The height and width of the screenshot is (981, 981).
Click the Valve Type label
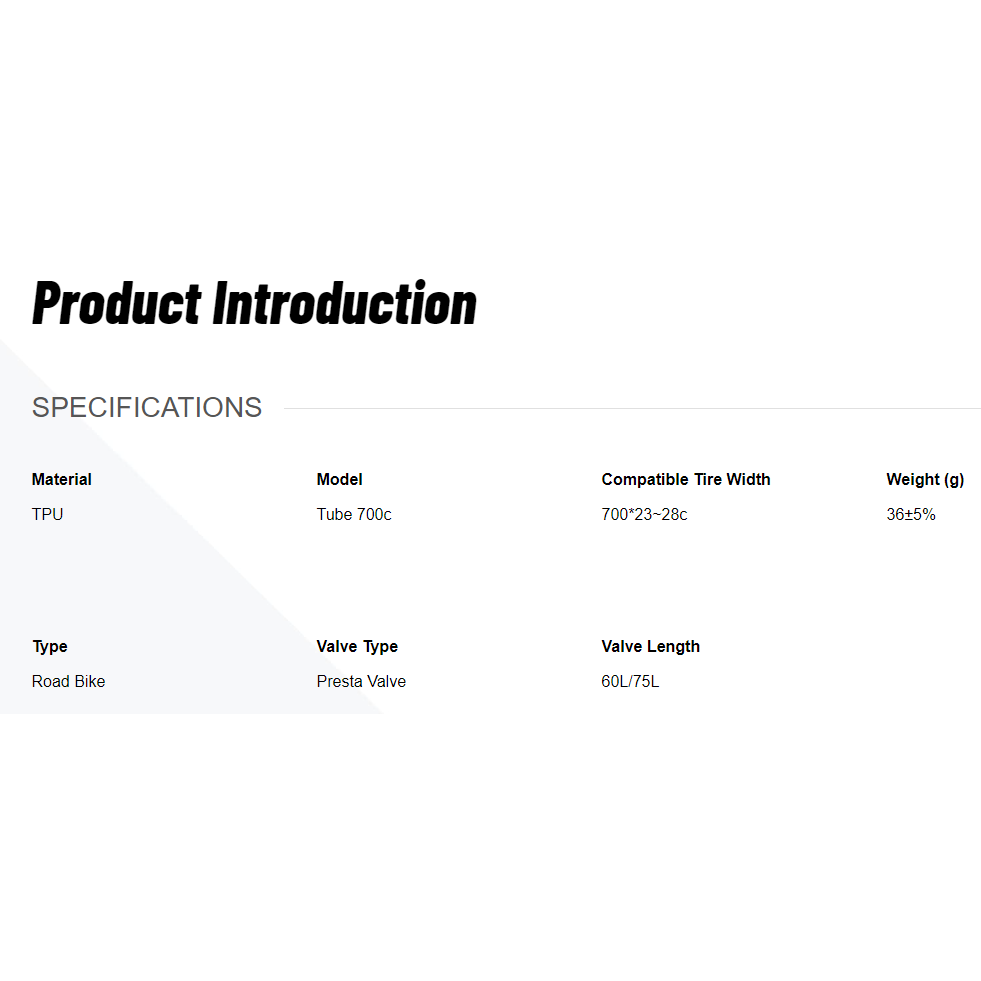tap(357, 647)
